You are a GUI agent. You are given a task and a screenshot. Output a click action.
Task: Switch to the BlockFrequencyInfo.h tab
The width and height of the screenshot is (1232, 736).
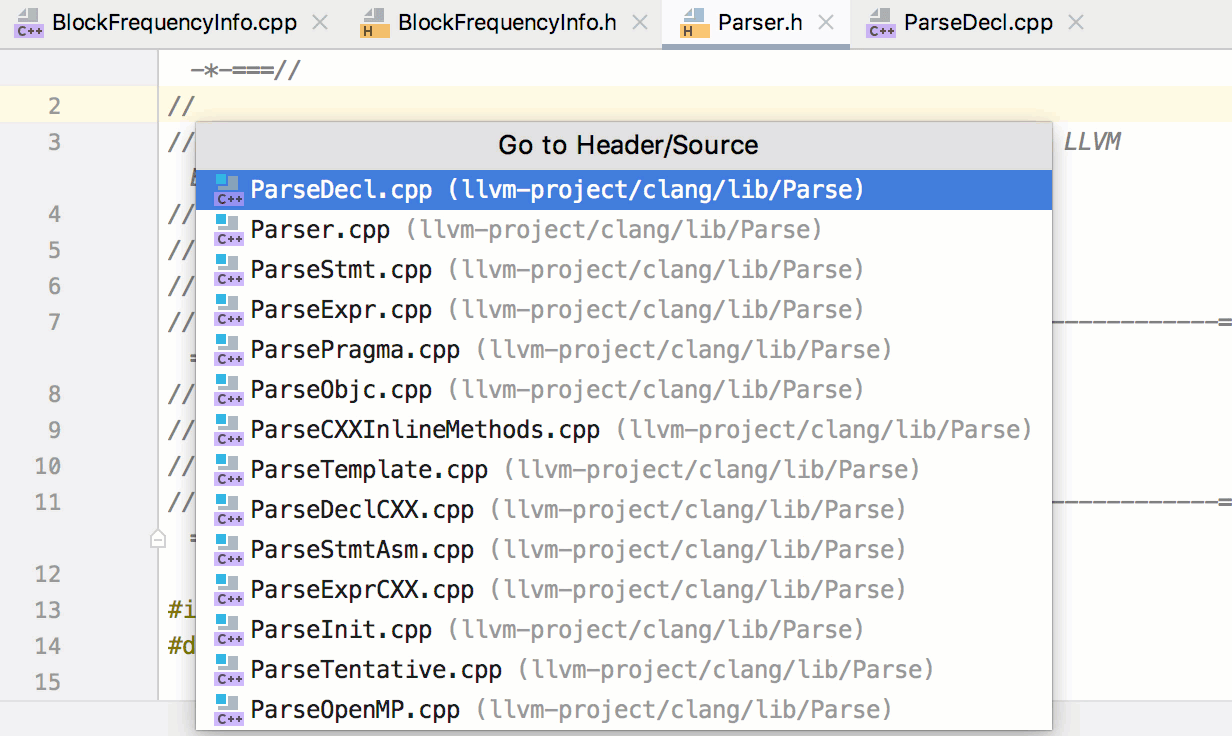506,23
